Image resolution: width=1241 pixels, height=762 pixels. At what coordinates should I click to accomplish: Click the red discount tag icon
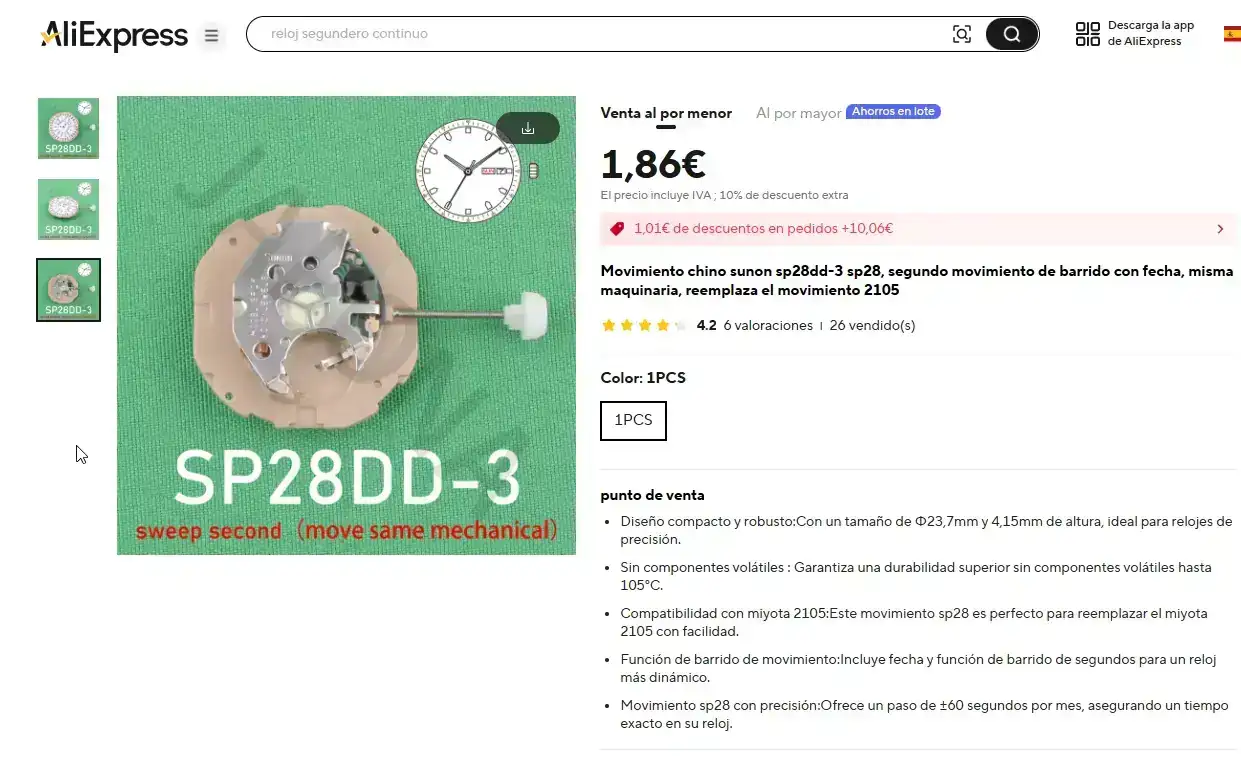pyautogui.click(x=616, y=229)
